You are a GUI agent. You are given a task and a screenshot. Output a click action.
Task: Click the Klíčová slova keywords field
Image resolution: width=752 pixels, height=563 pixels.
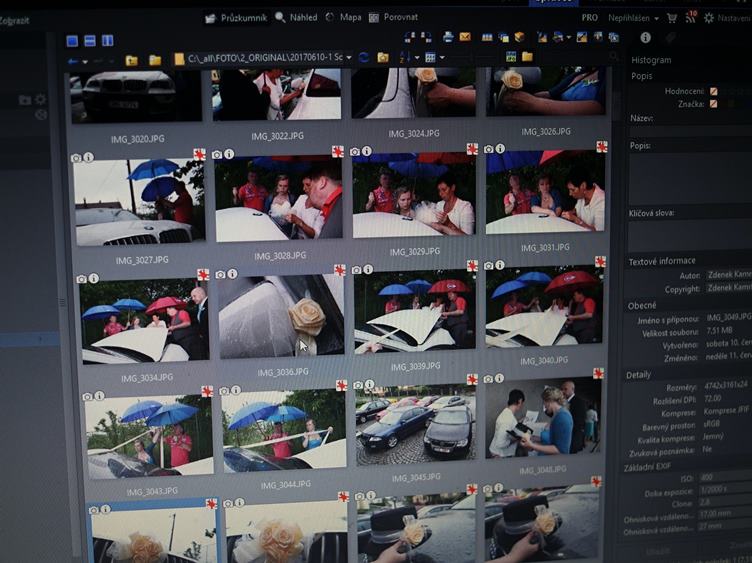(x=691, y=235)
